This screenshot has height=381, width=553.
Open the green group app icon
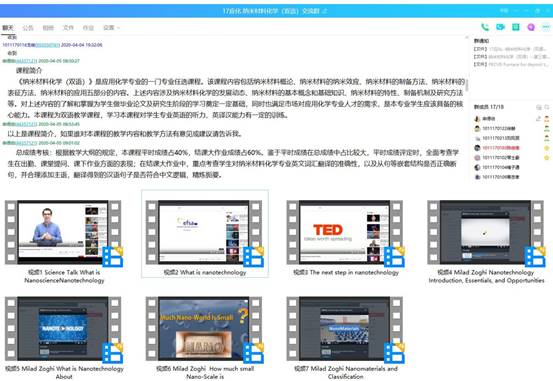tap(516, 27)
